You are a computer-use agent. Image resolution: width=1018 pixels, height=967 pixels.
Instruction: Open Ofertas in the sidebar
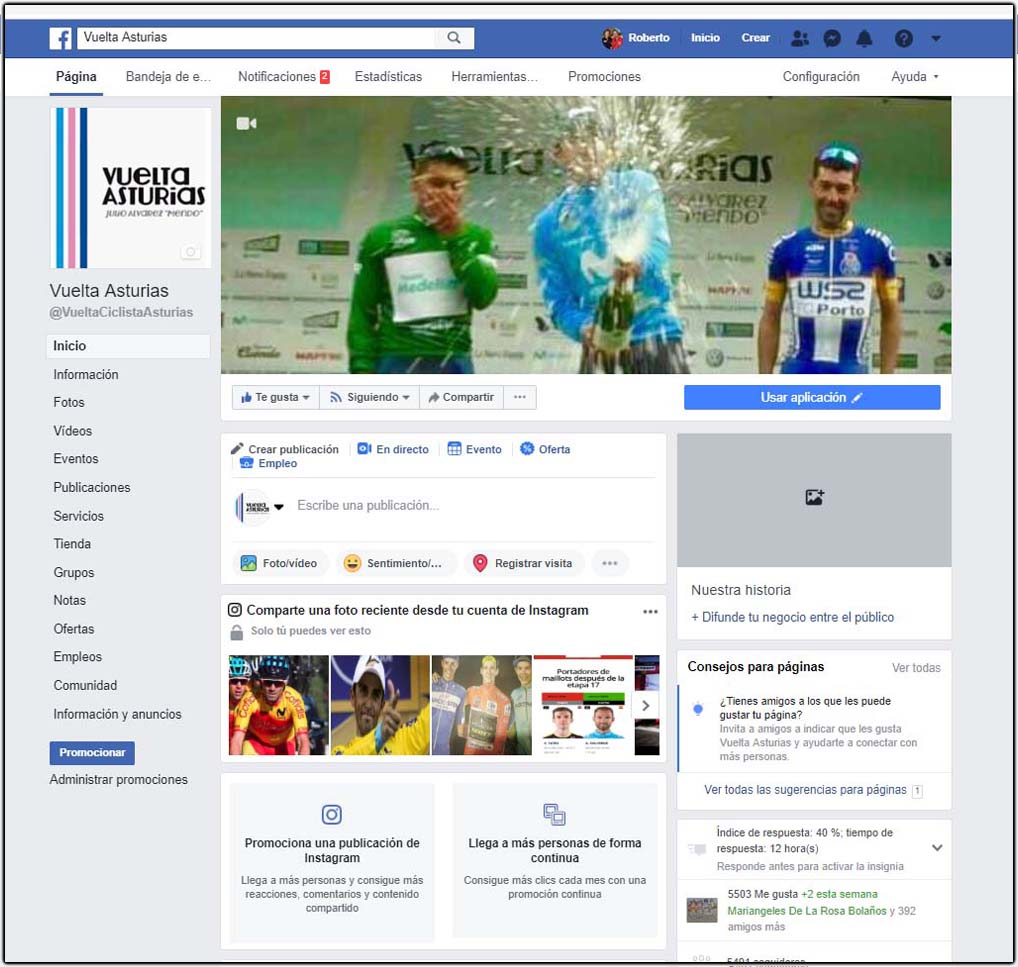tap(74, 629)
